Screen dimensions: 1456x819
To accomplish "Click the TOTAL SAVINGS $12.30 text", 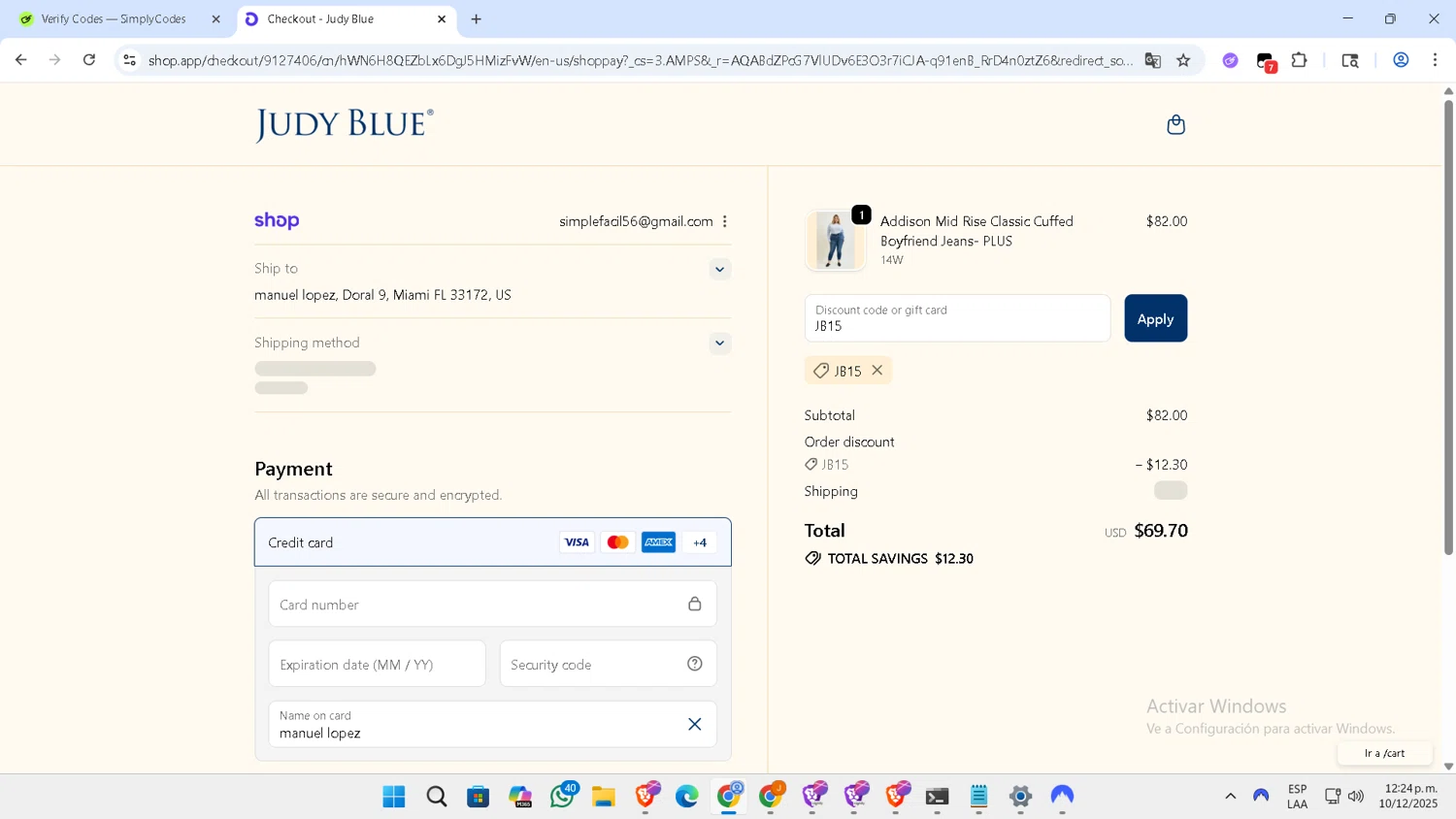I will [x=900, y=559].
